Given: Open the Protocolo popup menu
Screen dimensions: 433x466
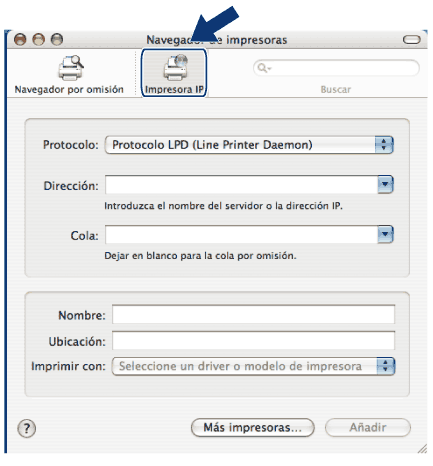Looking at the screenshot, I should tap(249, 145).
